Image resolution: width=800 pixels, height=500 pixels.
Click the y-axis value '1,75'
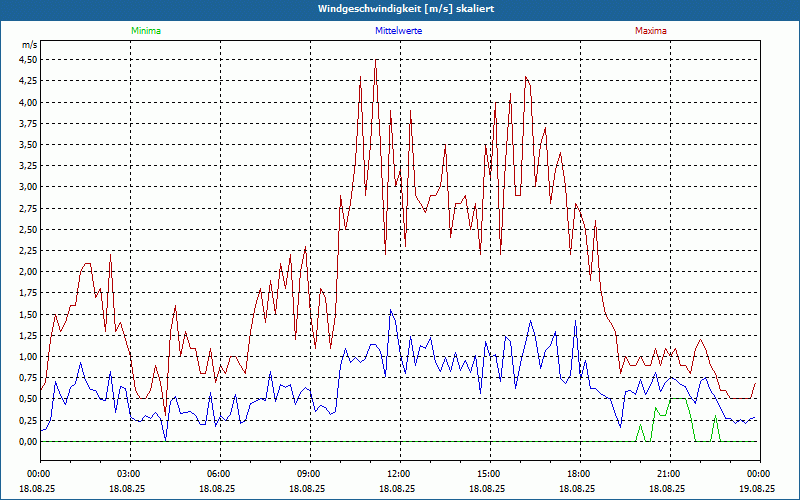click(28, 293)
